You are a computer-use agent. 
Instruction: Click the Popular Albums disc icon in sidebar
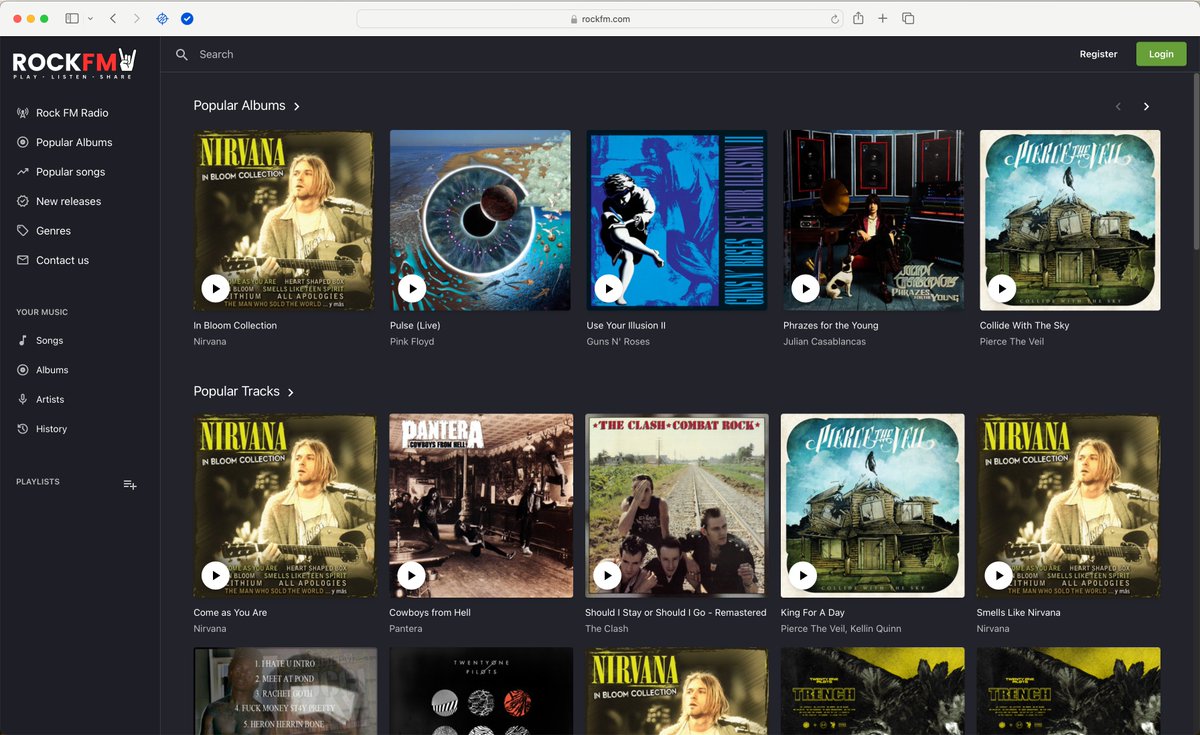[23, 142]
